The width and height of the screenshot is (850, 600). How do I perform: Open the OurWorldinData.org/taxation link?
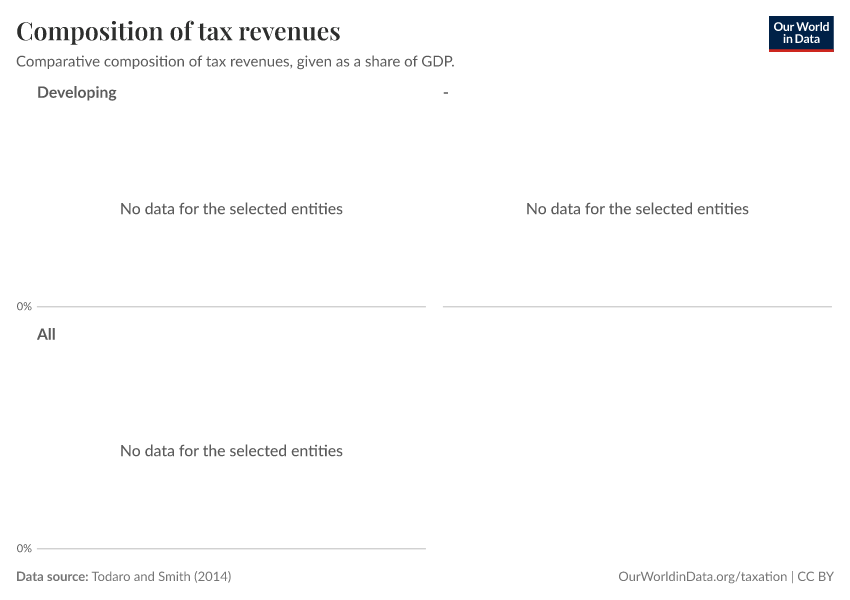pyautogui.click(x=703, y=577)
